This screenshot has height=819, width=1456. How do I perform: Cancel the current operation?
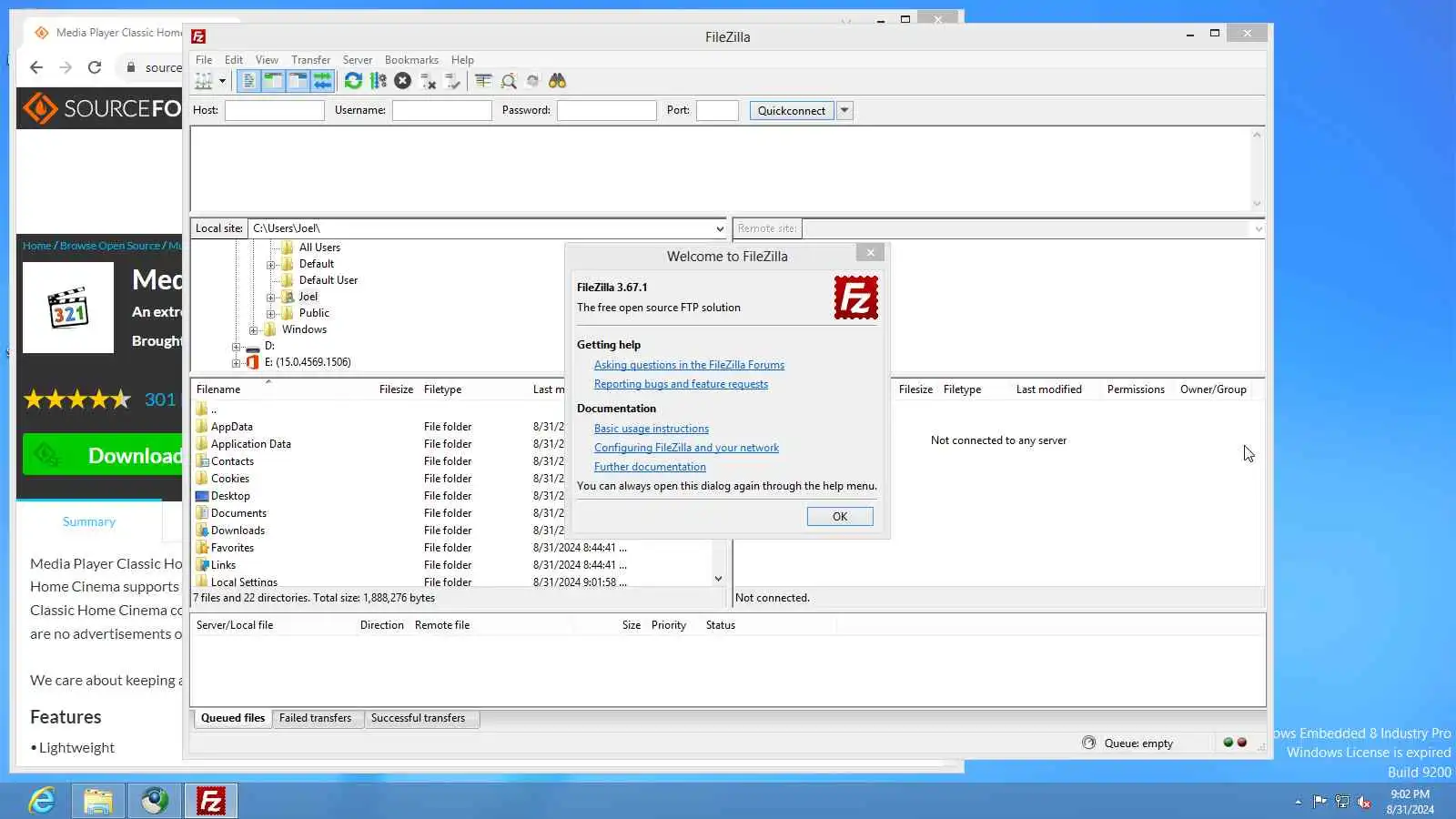[402, 81]
